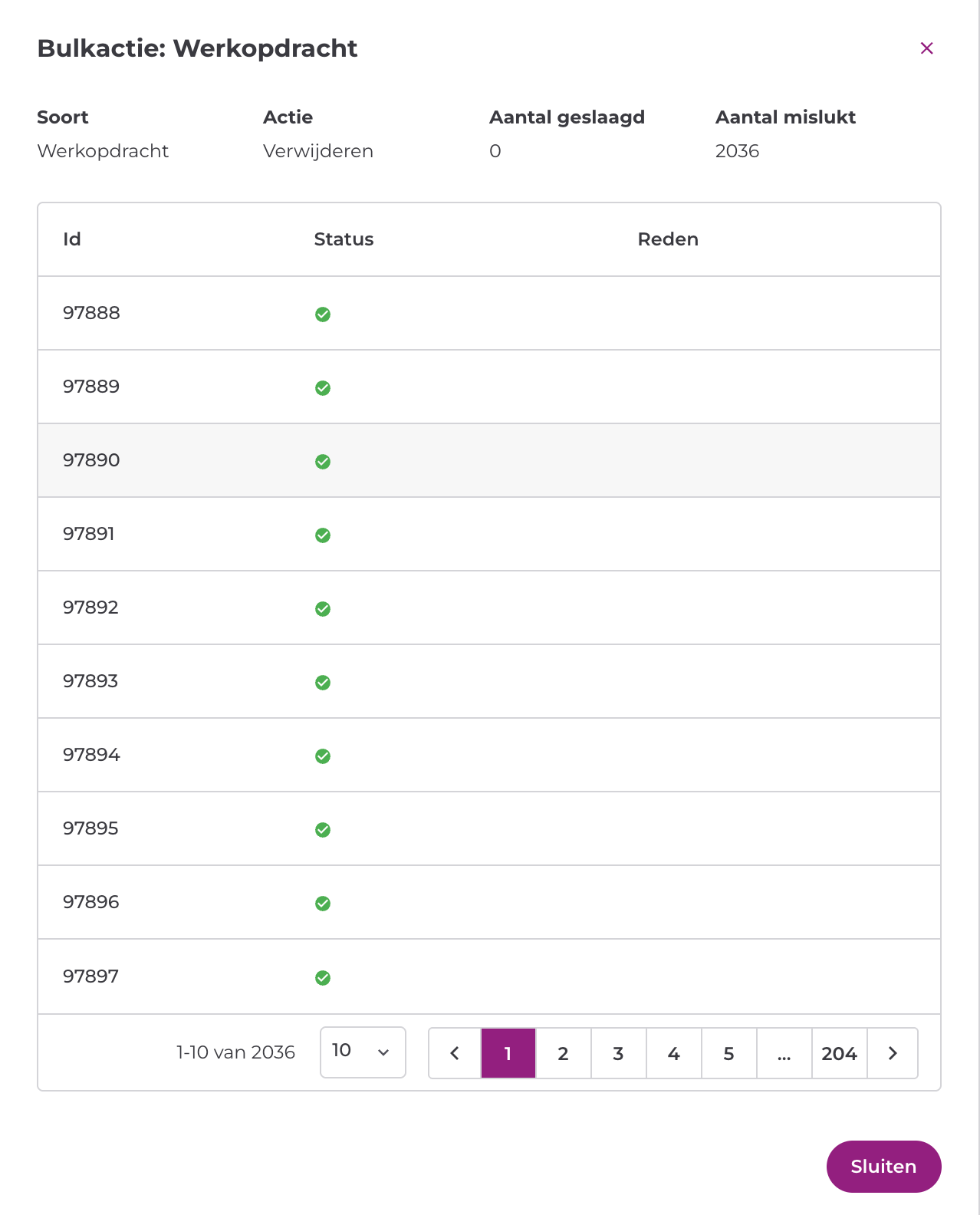
Task: Click the Status column header
Action: (344, 240)
